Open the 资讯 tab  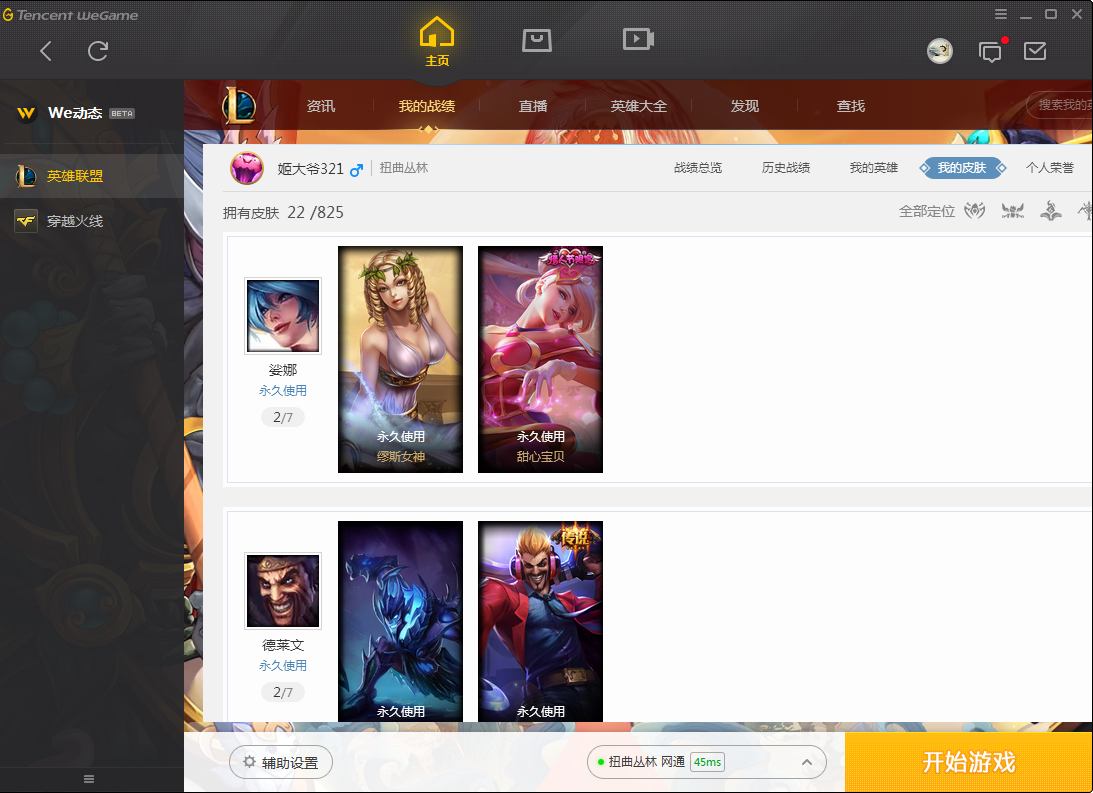pos(321,106)
